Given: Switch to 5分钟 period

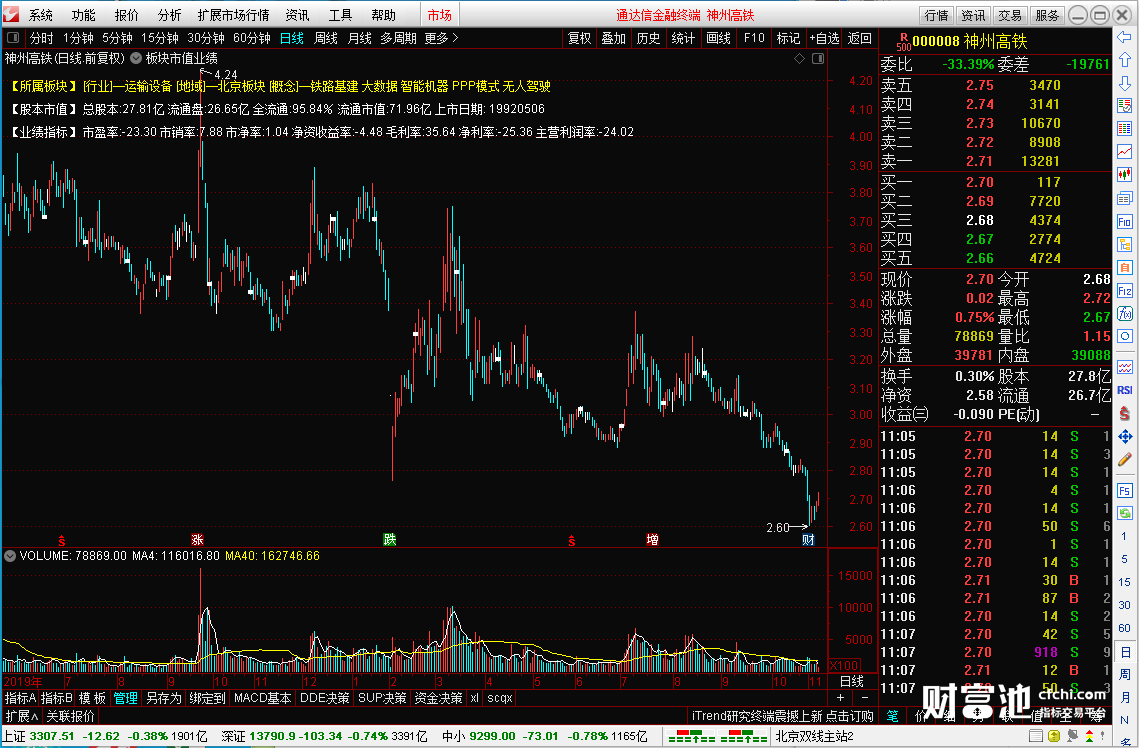Looking at the screenshot, I should click(117, 38).
